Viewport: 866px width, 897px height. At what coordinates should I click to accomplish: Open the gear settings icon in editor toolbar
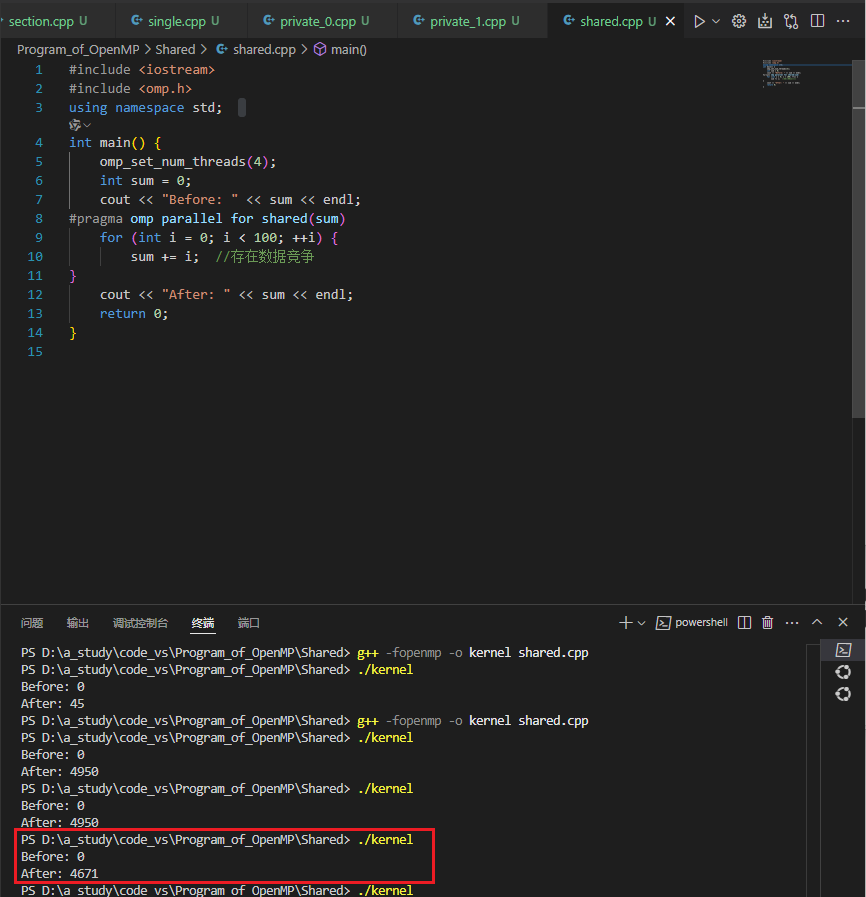pos(738,21)
